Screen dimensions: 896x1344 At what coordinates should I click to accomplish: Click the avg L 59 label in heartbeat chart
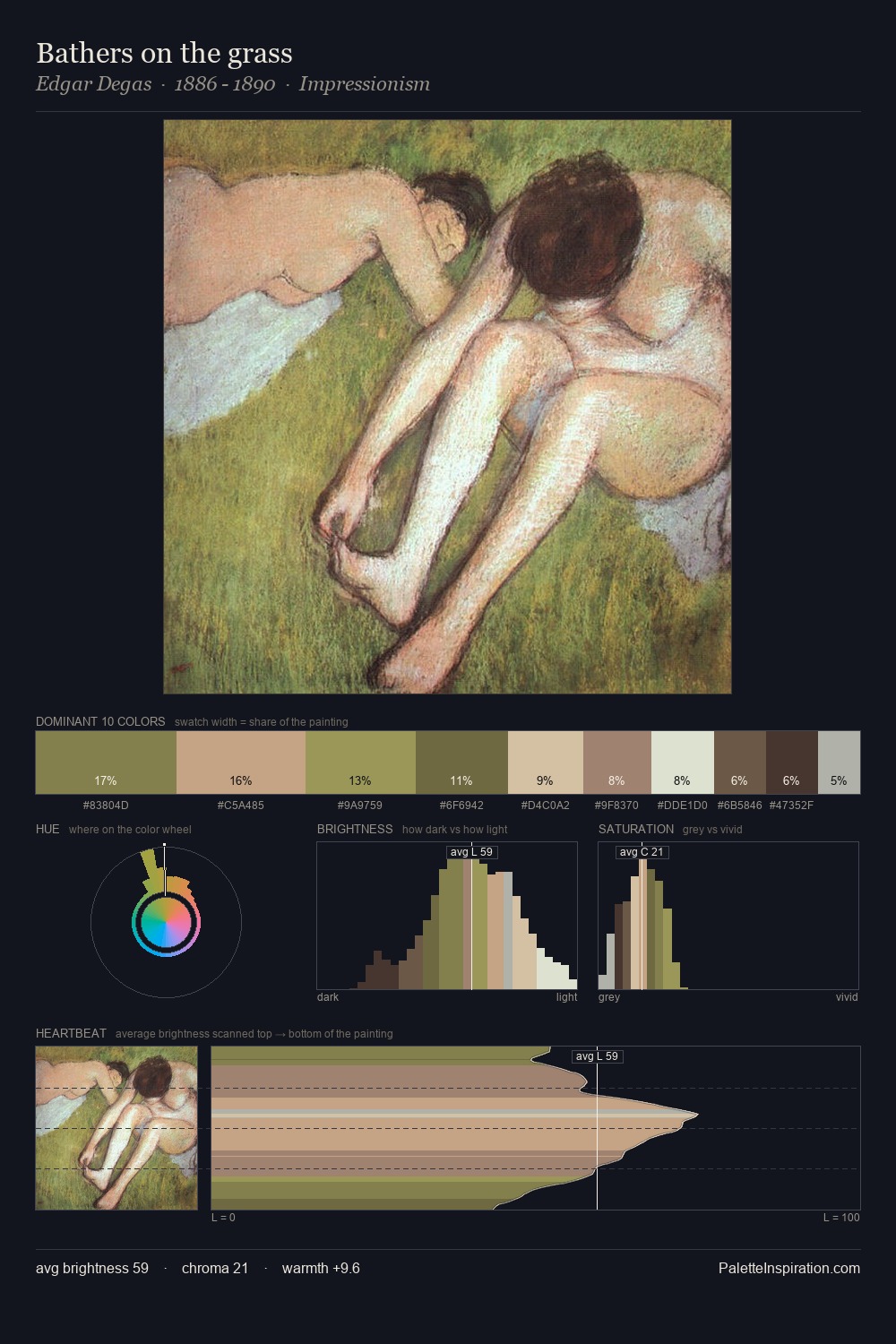tap(597, 1056)
